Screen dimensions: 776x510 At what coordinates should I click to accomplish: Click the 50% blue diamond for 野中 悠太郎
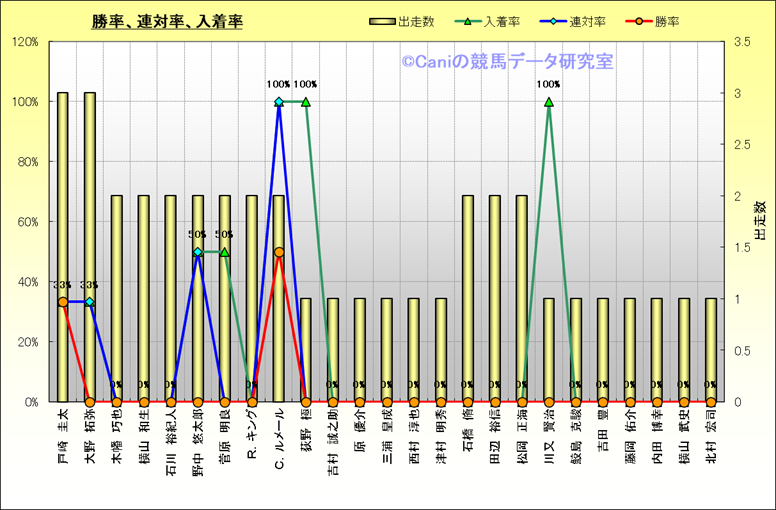198,252
